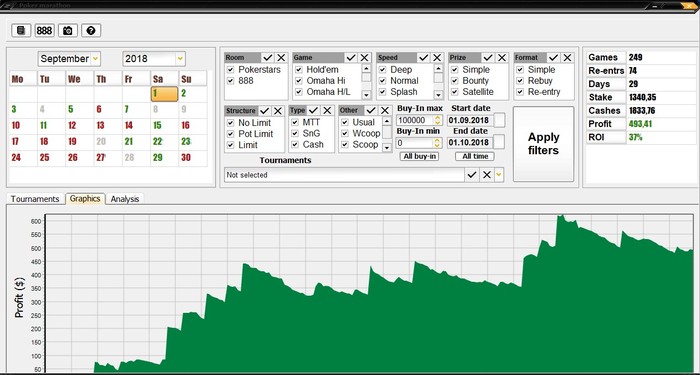Clear the Tournaments selection with the X
Image resolution: width=700 pixels, height=375 pixels.
(x=487, y=175)
